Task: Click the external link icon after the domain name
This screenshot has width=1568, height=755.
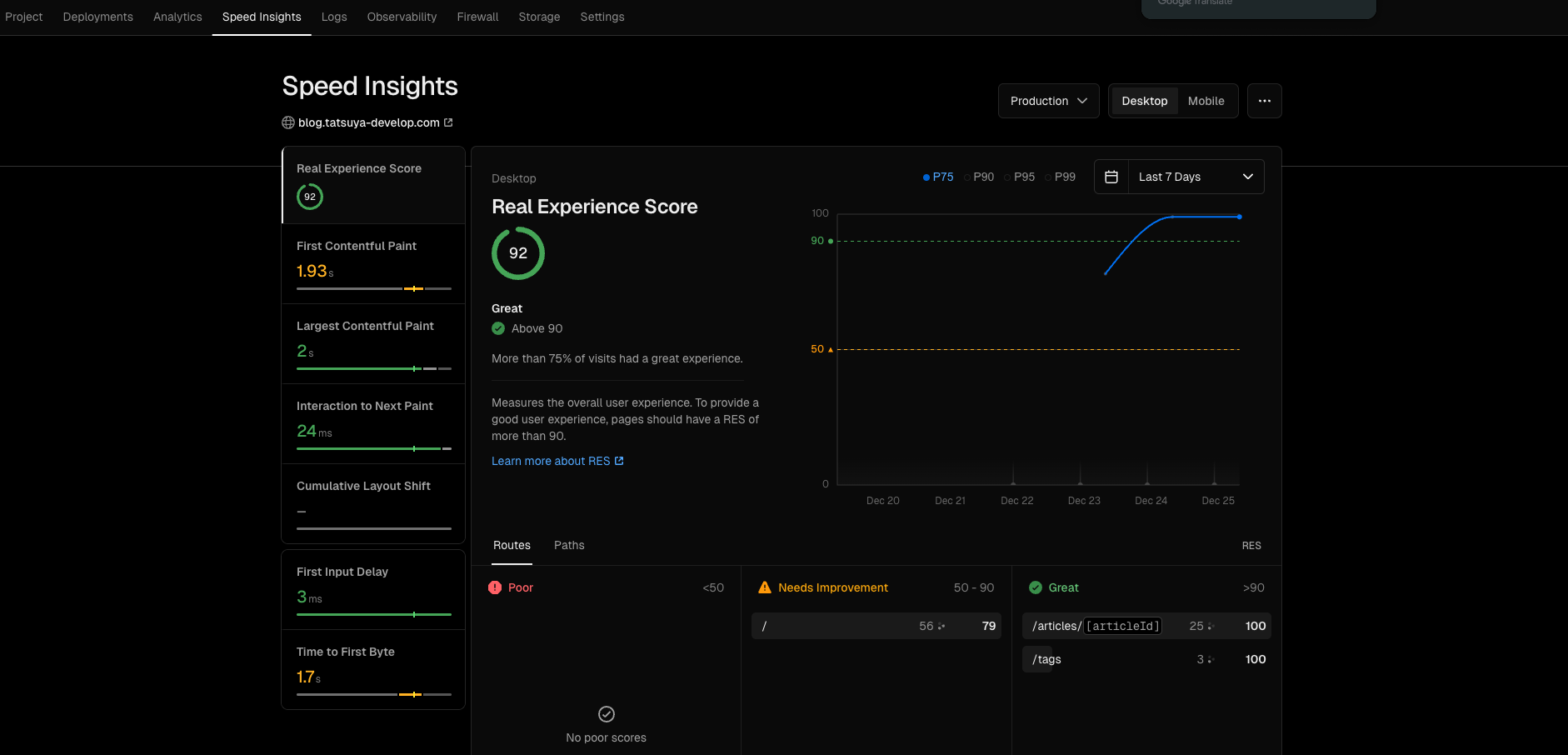Action: click(x=448, y=122)
